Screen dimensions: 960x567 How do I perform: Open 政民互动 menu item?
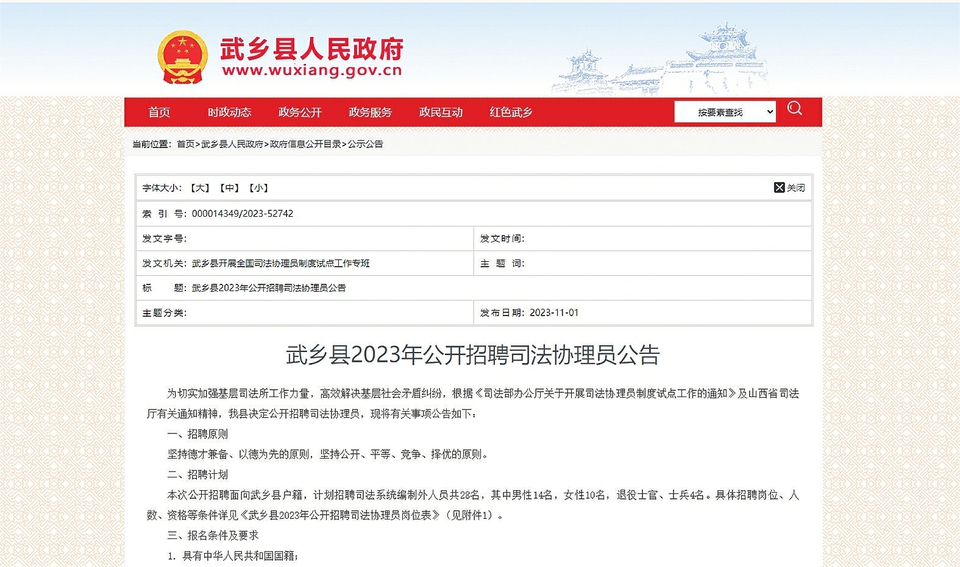point(441,112)
